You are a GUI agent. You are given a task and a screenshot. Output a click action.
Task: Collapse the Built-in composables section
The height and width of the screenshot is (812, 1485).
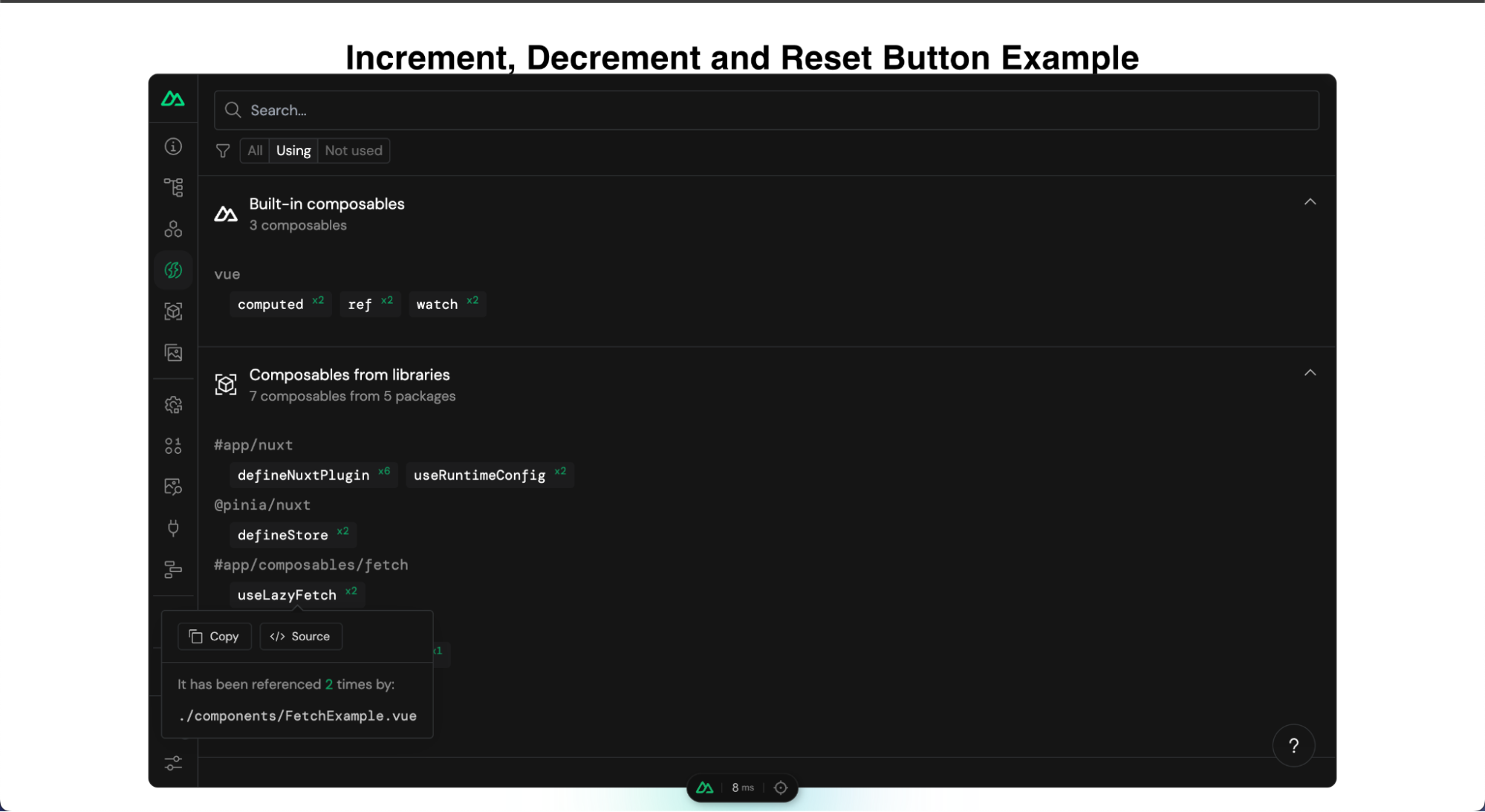tap(1310, 201)
